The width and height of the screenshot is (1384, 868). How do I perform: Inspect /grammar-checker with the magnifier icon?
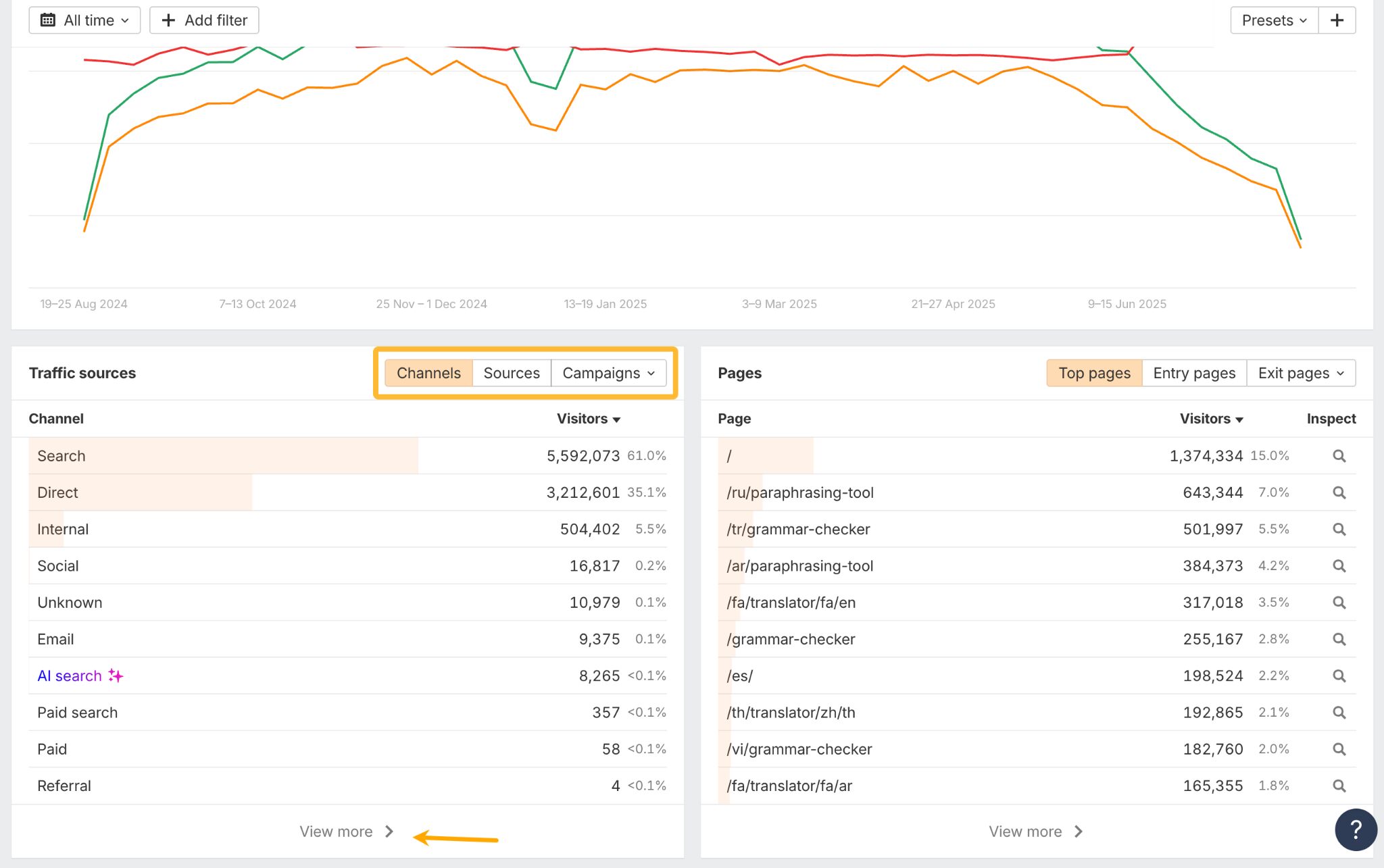click(1339, 639)
